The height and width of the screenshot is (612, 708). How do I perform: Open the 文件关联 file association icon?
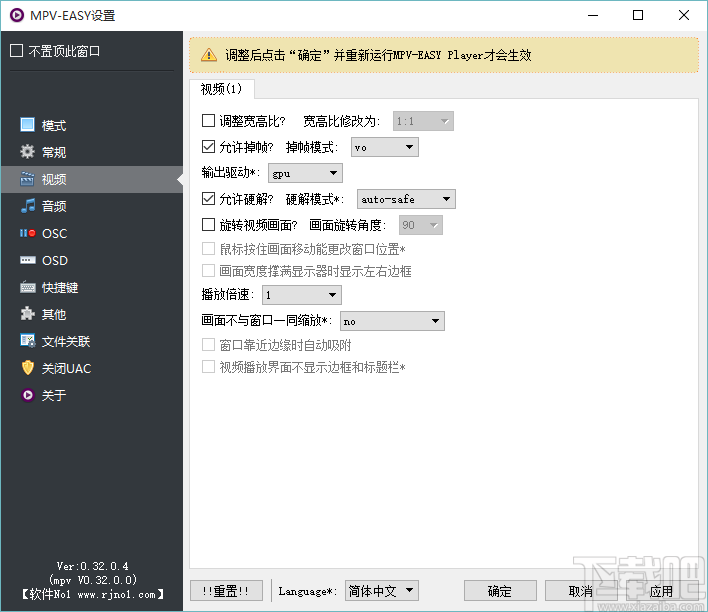point(27,341)
